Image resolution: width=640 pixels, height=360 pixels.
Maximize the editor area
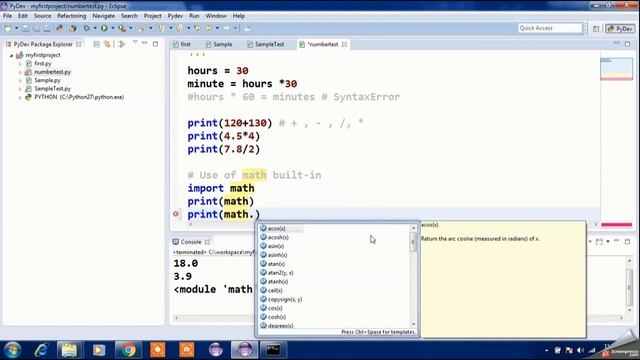627,44
